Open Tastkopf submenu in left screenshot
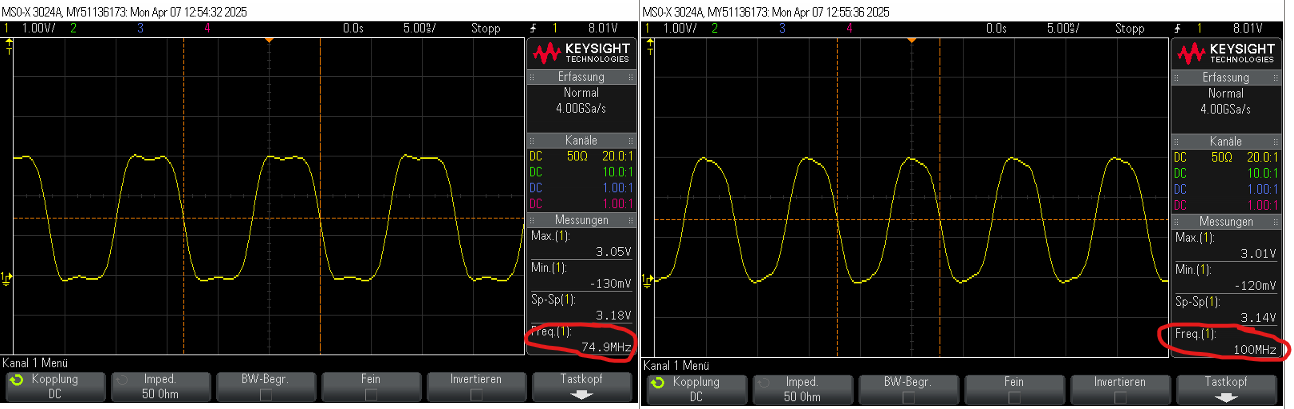Screen dimensions: 1294x409 point(582,386)
